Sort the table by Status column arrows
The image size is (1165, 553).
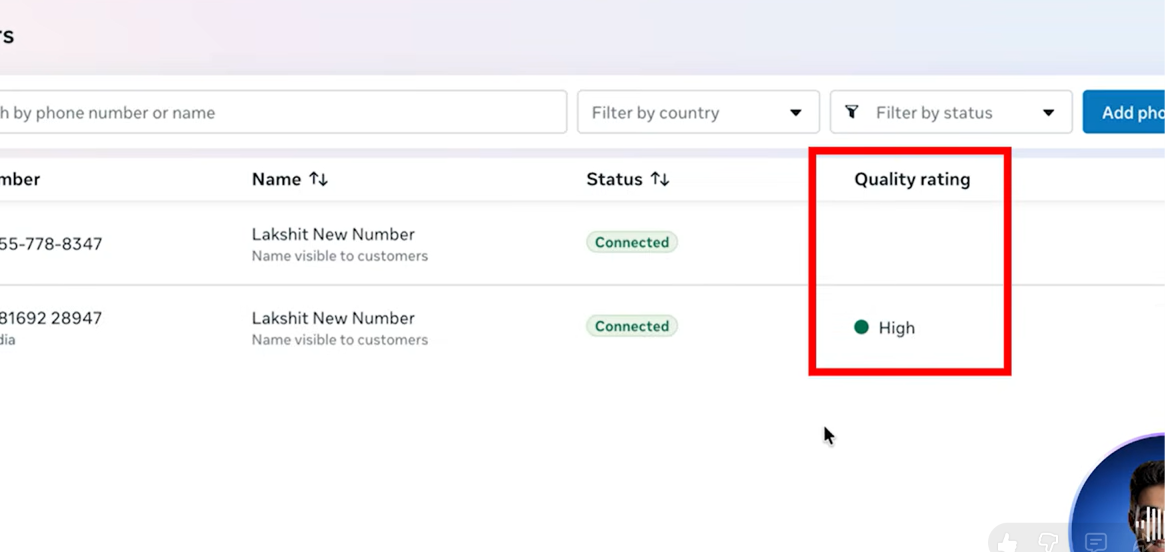pyautogui.click(x=660, y=179)
